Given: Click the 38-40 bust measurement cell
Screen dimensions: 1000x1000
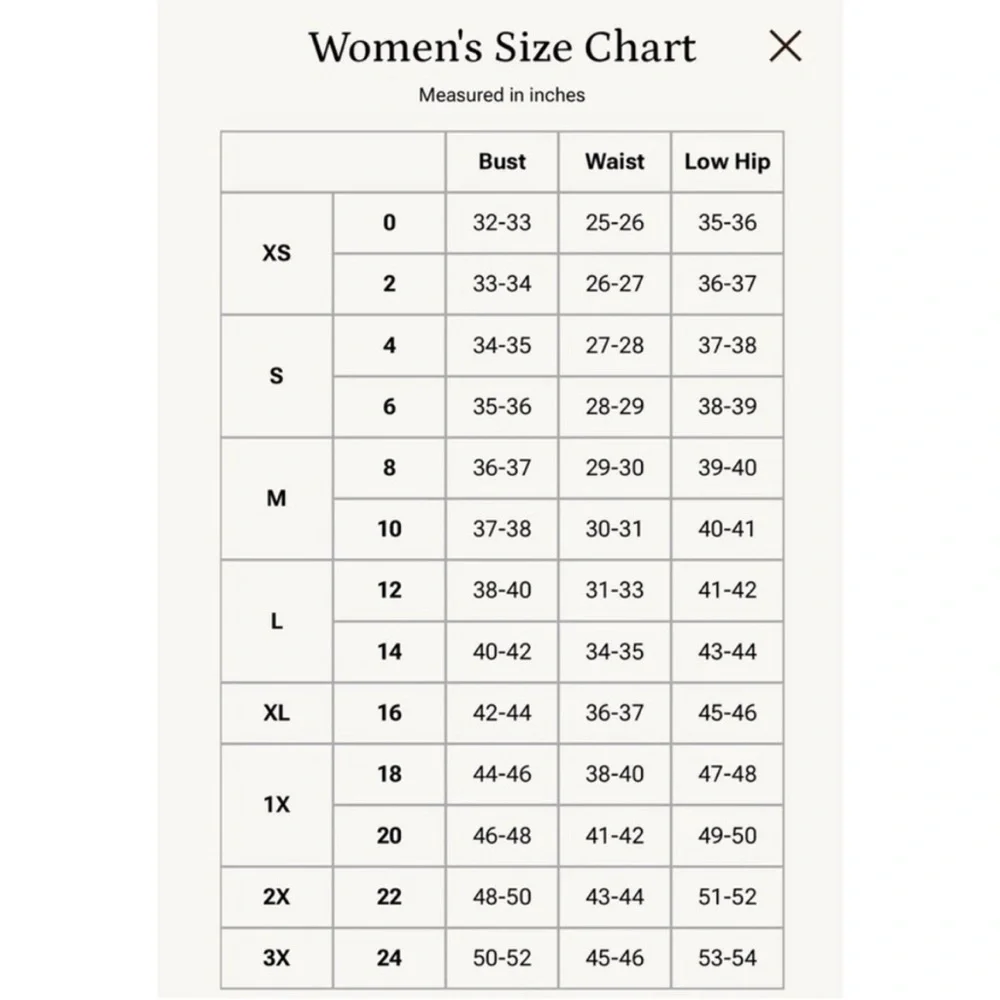Looking at the screenshot, I should [502, 590].
